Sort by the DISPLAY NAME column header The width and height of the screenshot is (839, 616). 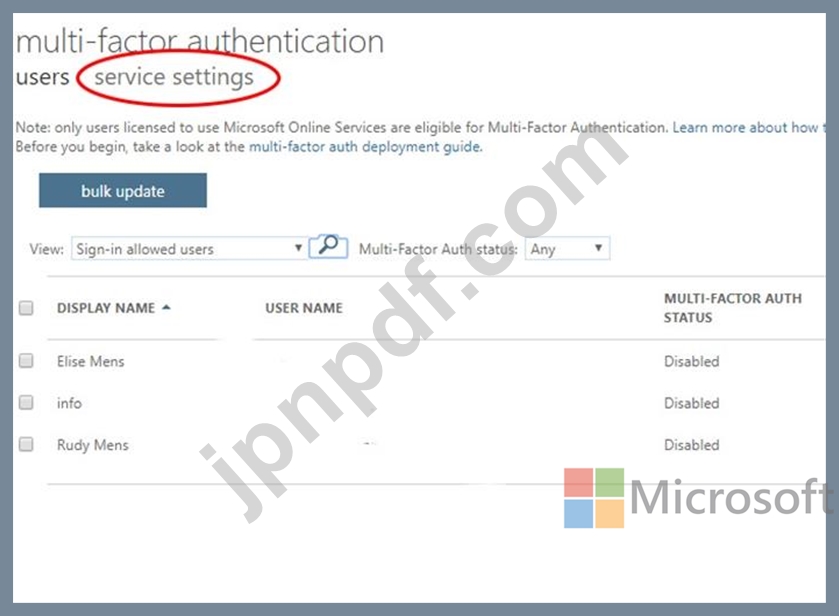tap(106, 308)
